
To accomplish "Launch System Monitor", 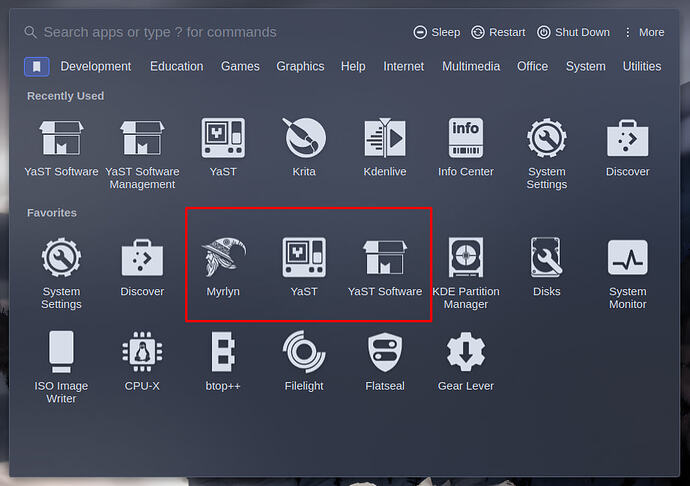I will pos(628,274).
